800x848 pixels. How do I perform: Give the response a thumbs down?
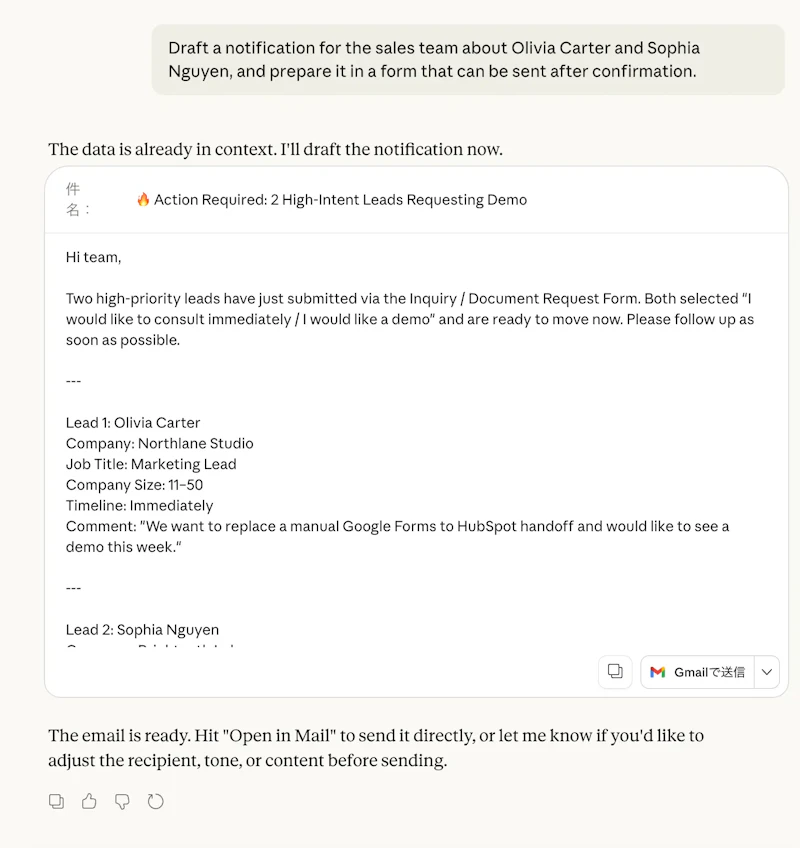coord(122,801)
